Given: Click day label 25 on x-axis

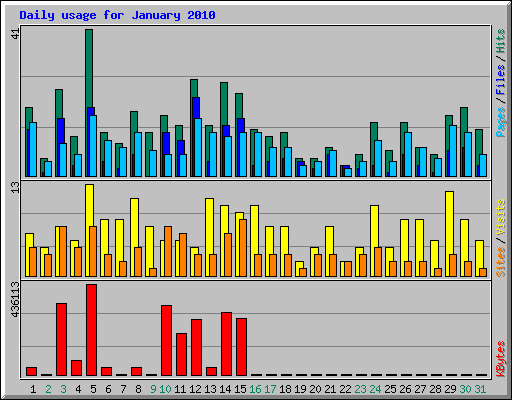Looking at the screenshot, I should pos(390,389).
